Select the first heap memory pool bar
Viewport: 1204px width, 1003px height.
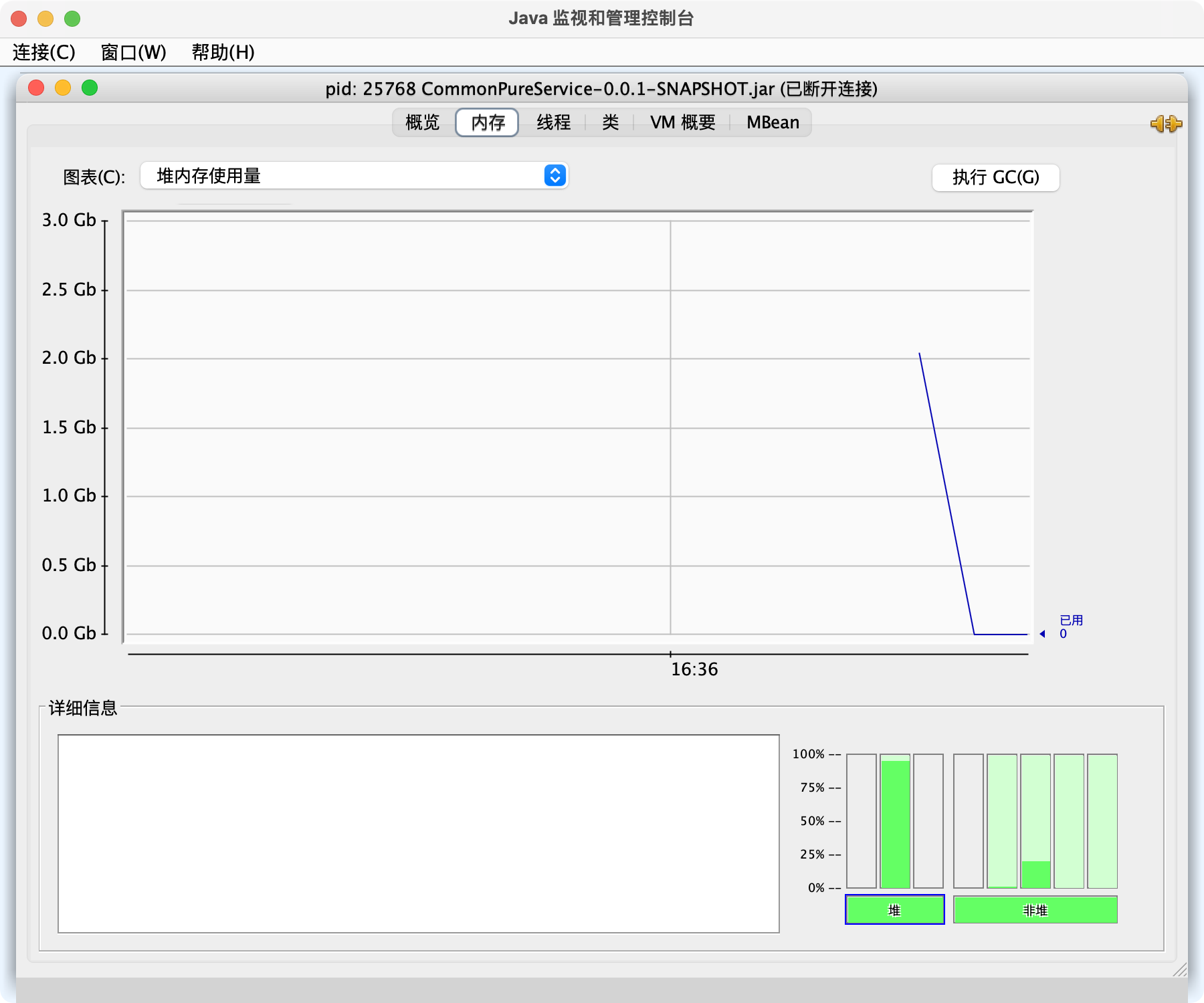(861, 821)
